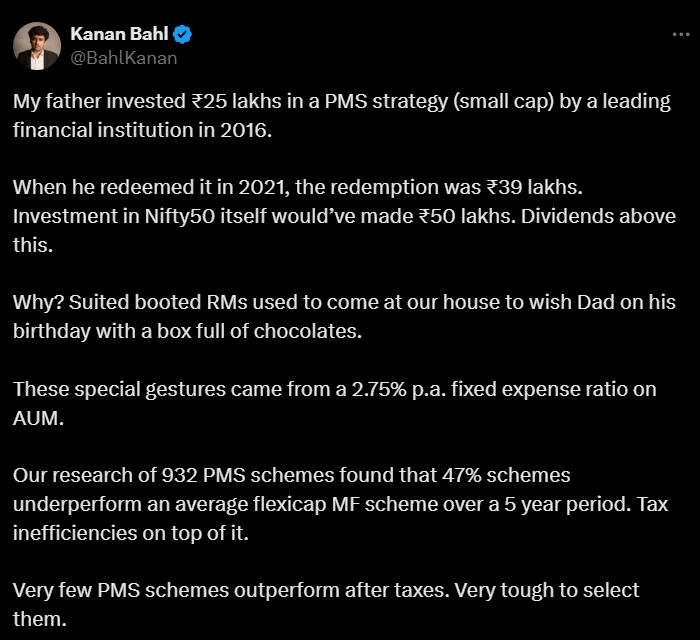Screen dimensions: 700x640
Task: Click the word "chocolates." in the tweet
Action: (308, 332)
